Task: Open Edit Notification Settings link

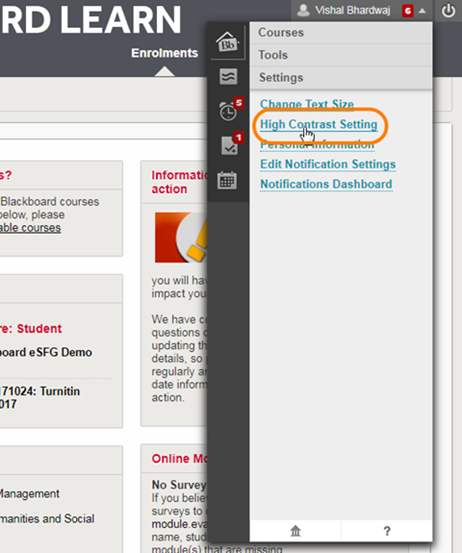Action: (328, 164)
